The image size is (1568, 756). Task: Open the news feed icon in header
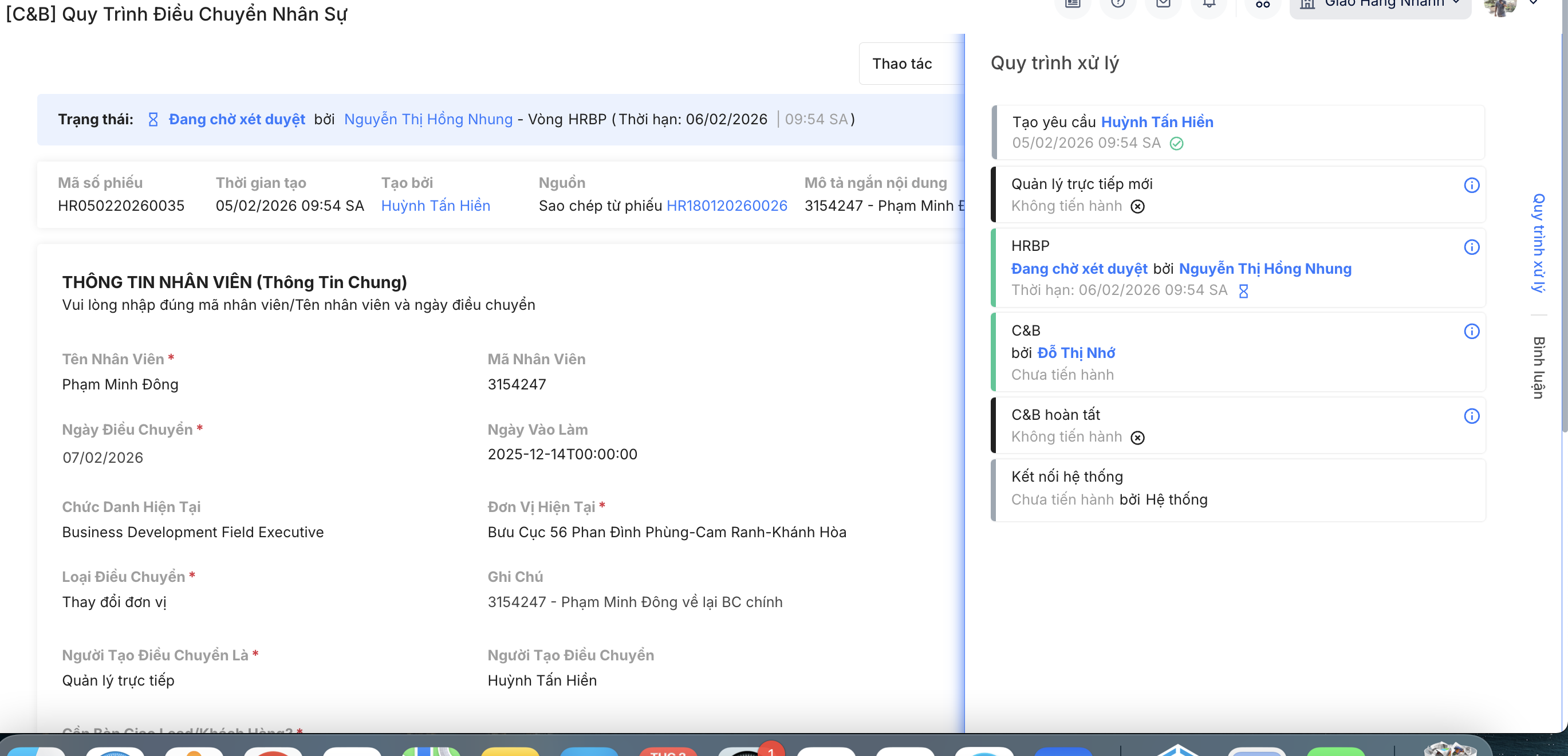coord(1073,5)
